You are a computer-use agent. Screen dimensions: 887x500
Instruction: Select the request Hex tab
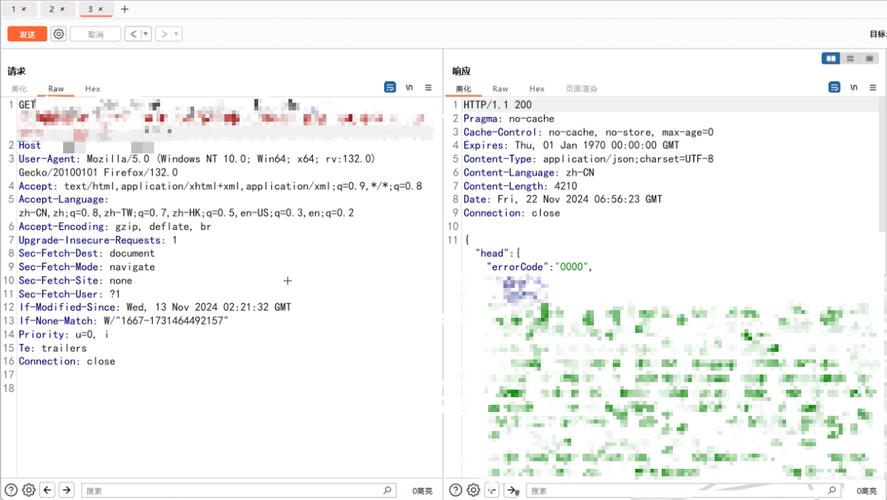[x=93, y=89]
